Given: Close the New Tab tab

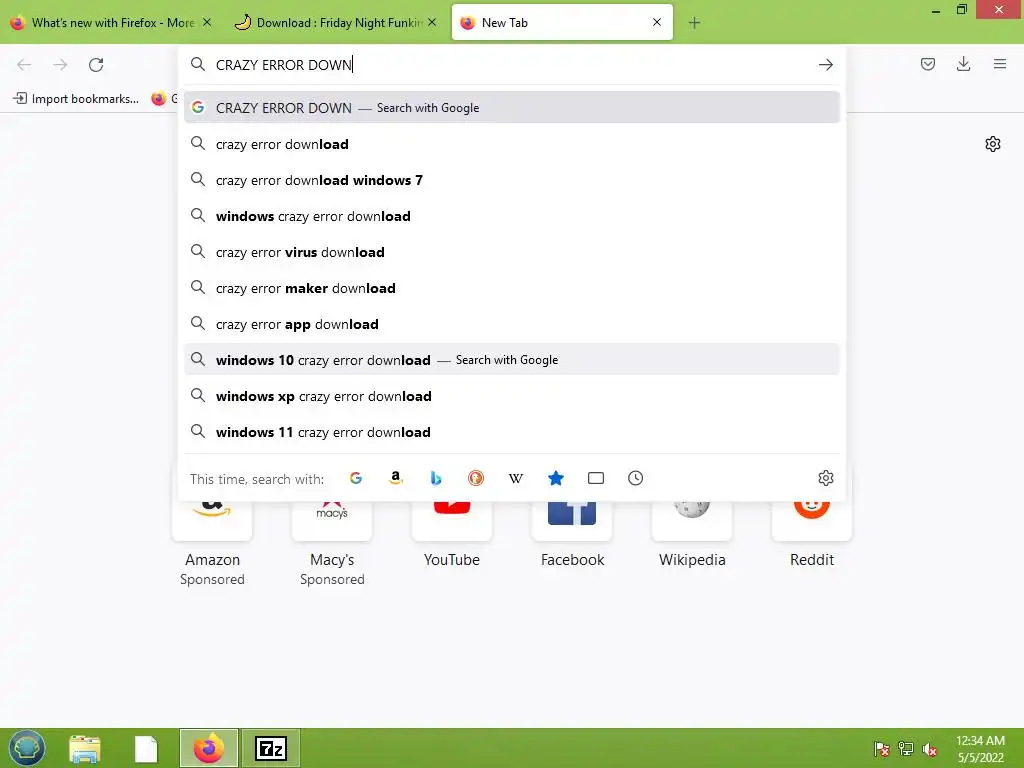Looking at the screenshot, I should pyautogui.click(x=657, y=22).
